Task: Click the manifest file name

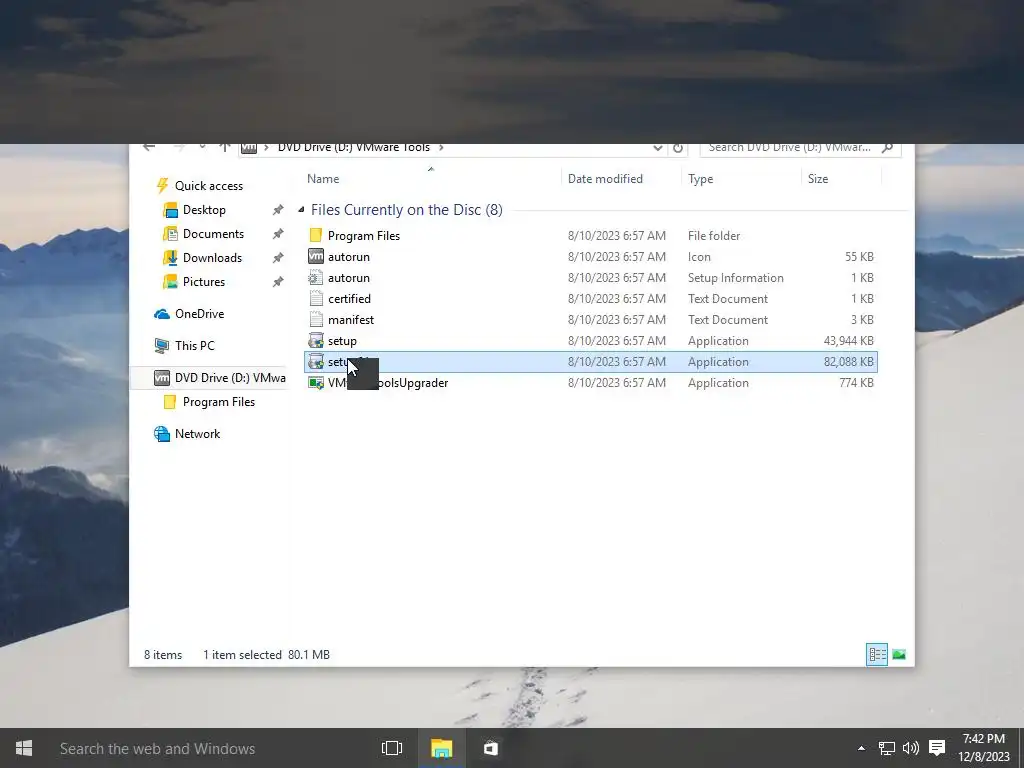Action: pos(351,319)
